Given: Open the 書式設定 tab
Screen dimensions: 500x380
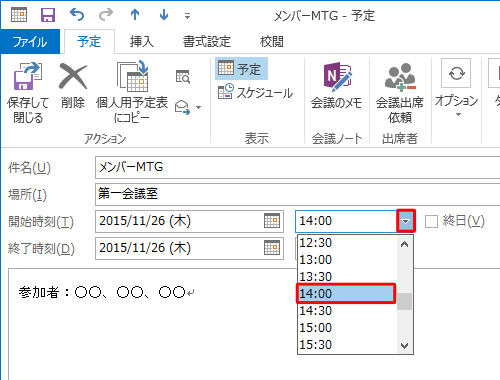Looking at the screenshot, I should pos(207,42).
